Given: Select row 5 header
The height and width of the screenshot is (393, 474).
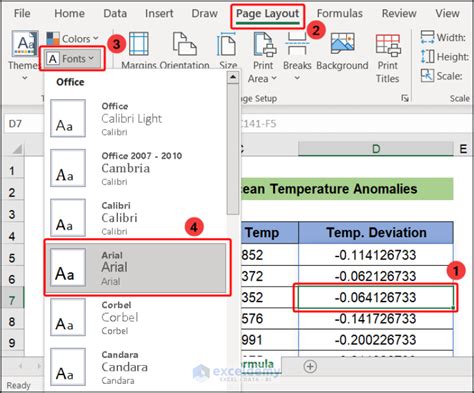Looking at the screenshot, I should point(12,258).
